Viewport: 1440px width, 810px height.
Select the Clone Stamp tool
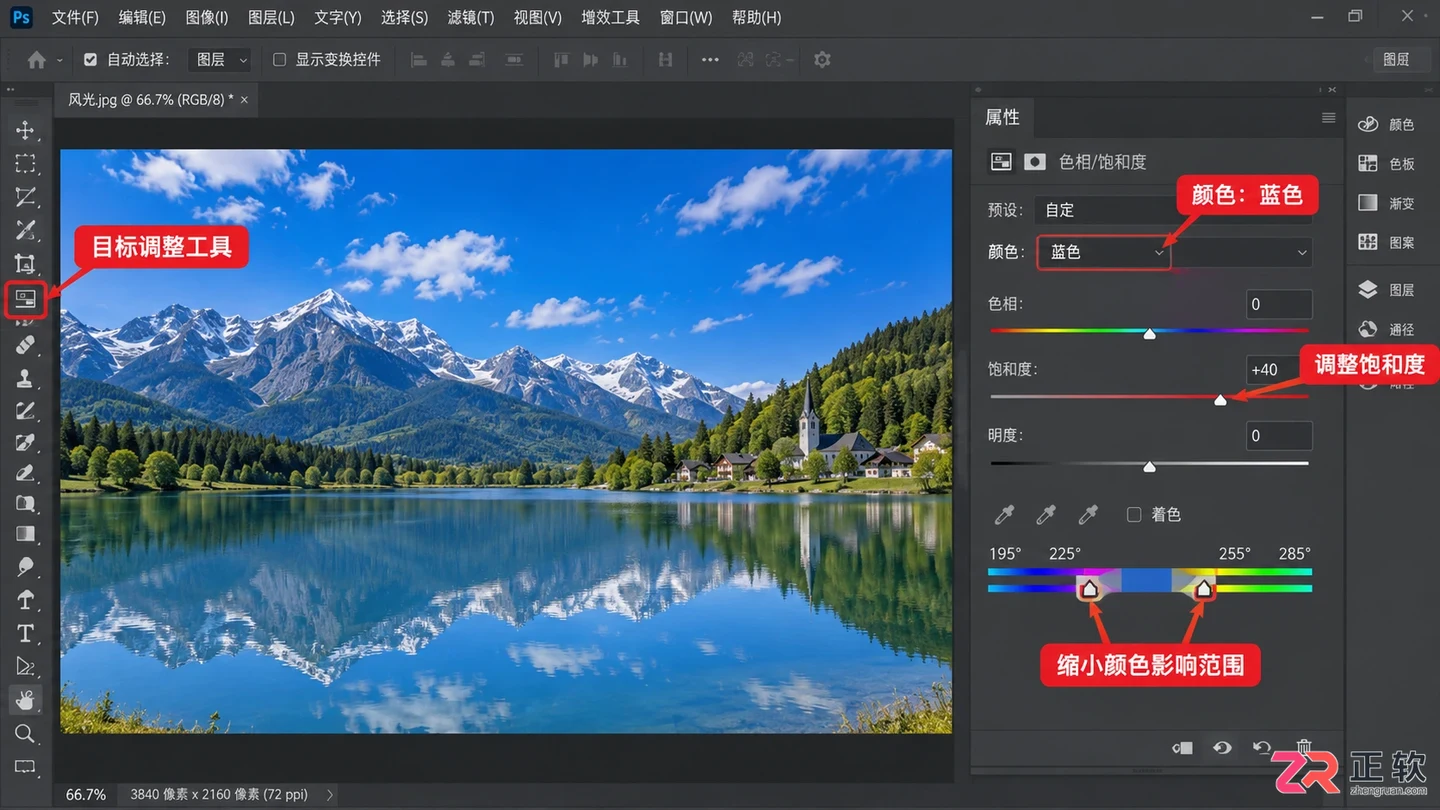(x=25, y=378)
